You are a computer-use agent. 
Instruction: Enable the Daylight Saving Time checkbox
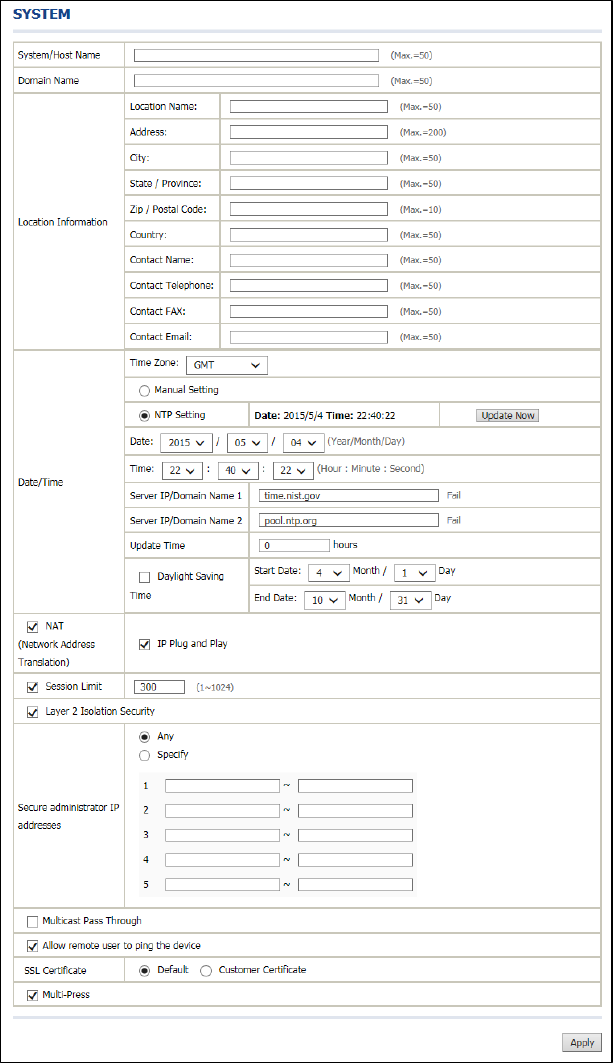point(144,577)
